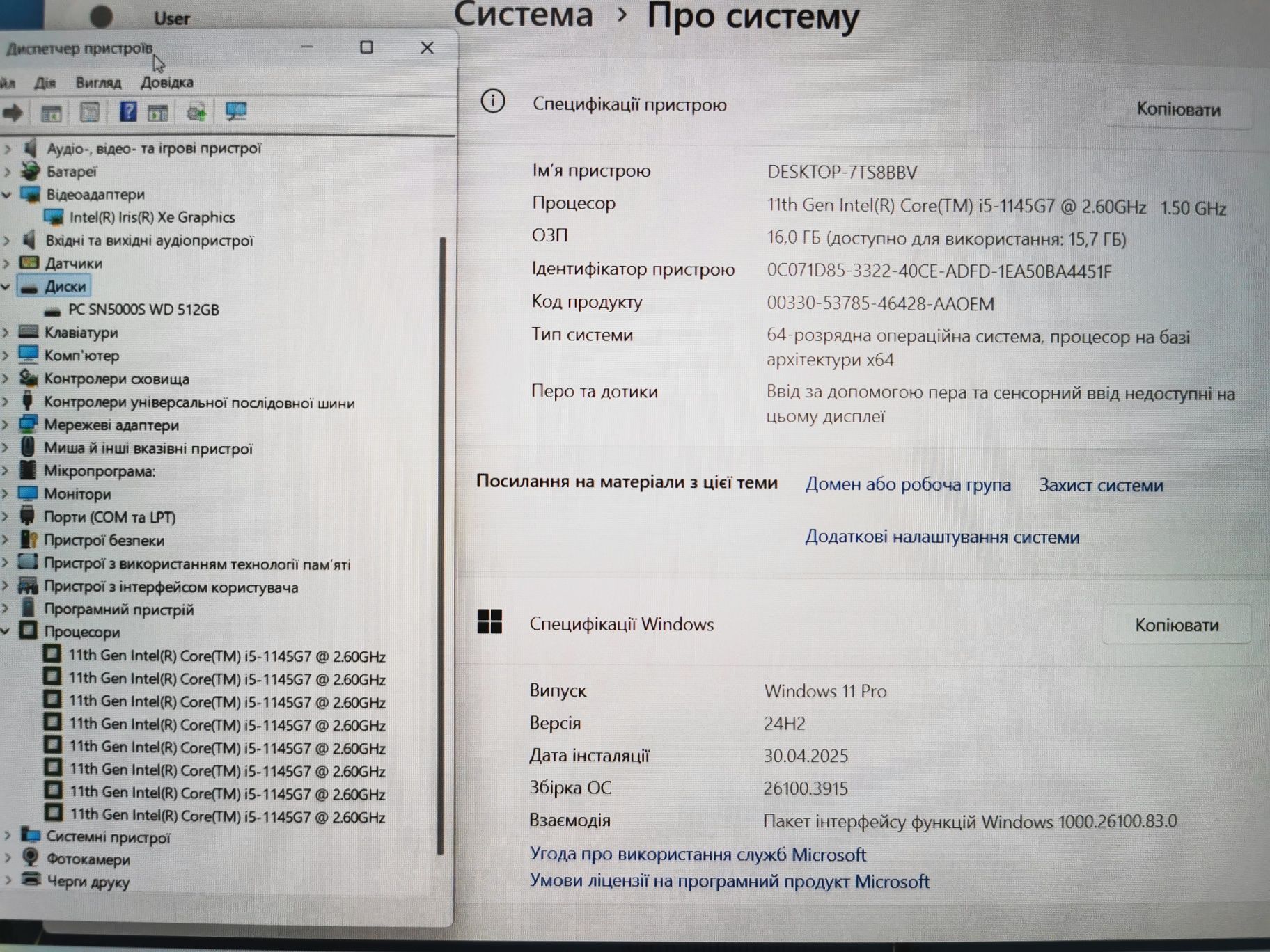The image size is (1270, 952).
Task: Click the Монітори icon
Action: (x=28, y=493)
